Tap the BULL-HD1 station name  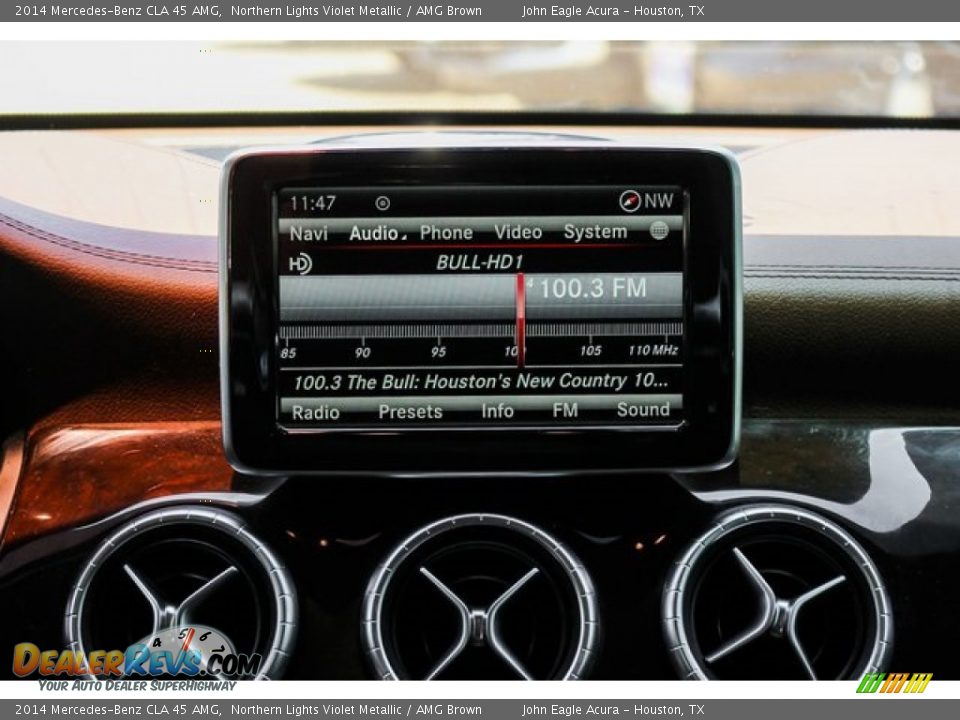click(479, 263)
